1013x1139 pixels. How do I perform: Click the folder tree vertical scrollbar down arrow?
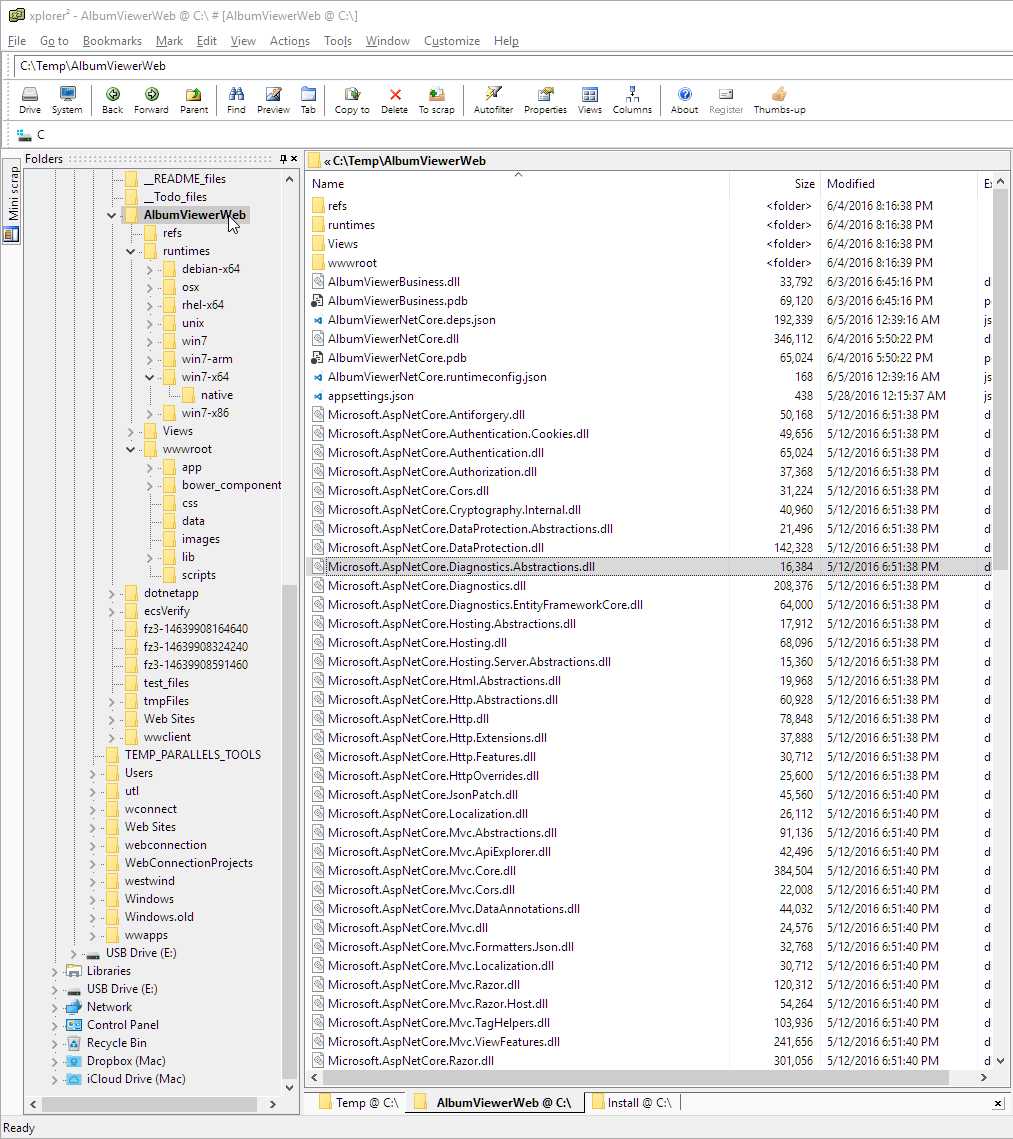pyautogui.click(x=289, y=1087)
